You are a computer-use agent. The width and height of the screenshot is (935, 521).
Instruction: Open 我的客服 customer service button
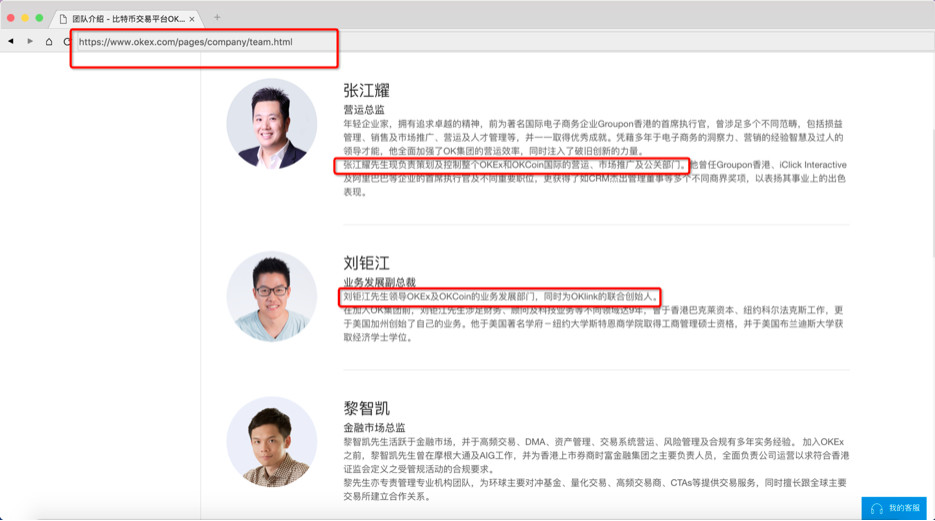click(894, 508)
